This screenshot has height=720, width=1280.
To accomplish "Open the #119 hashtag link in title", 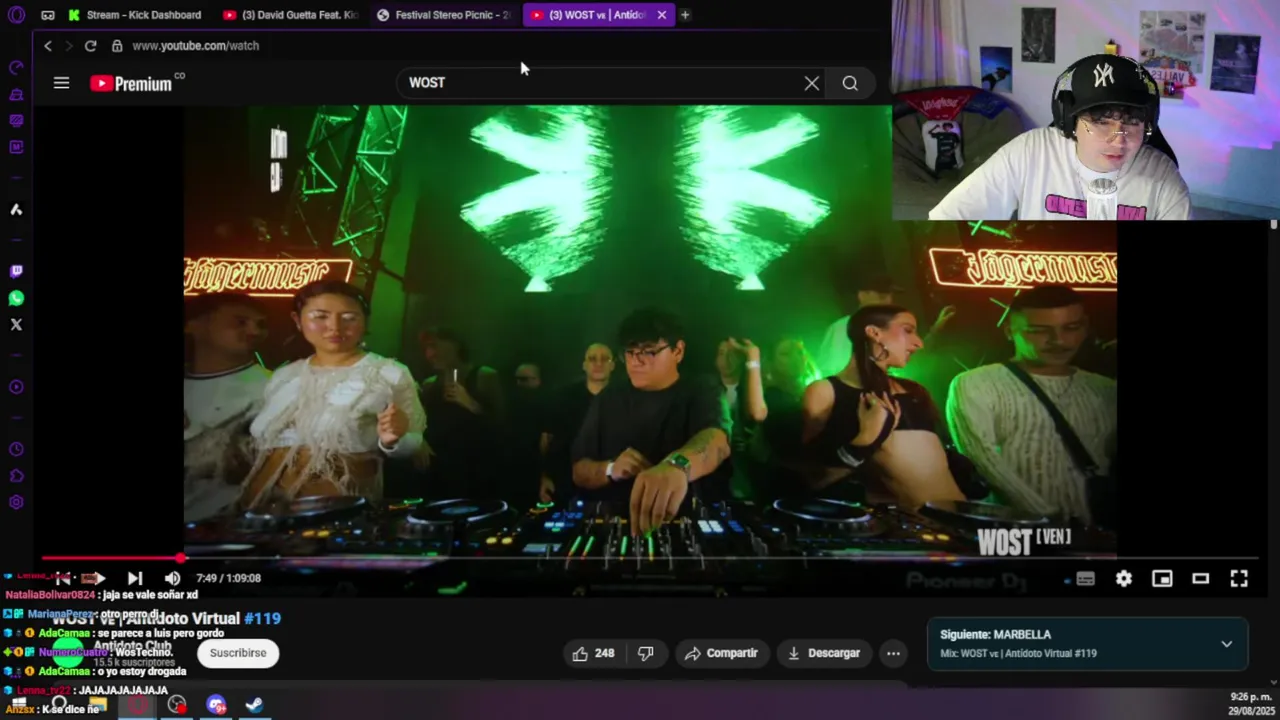I will pos(262,618).
